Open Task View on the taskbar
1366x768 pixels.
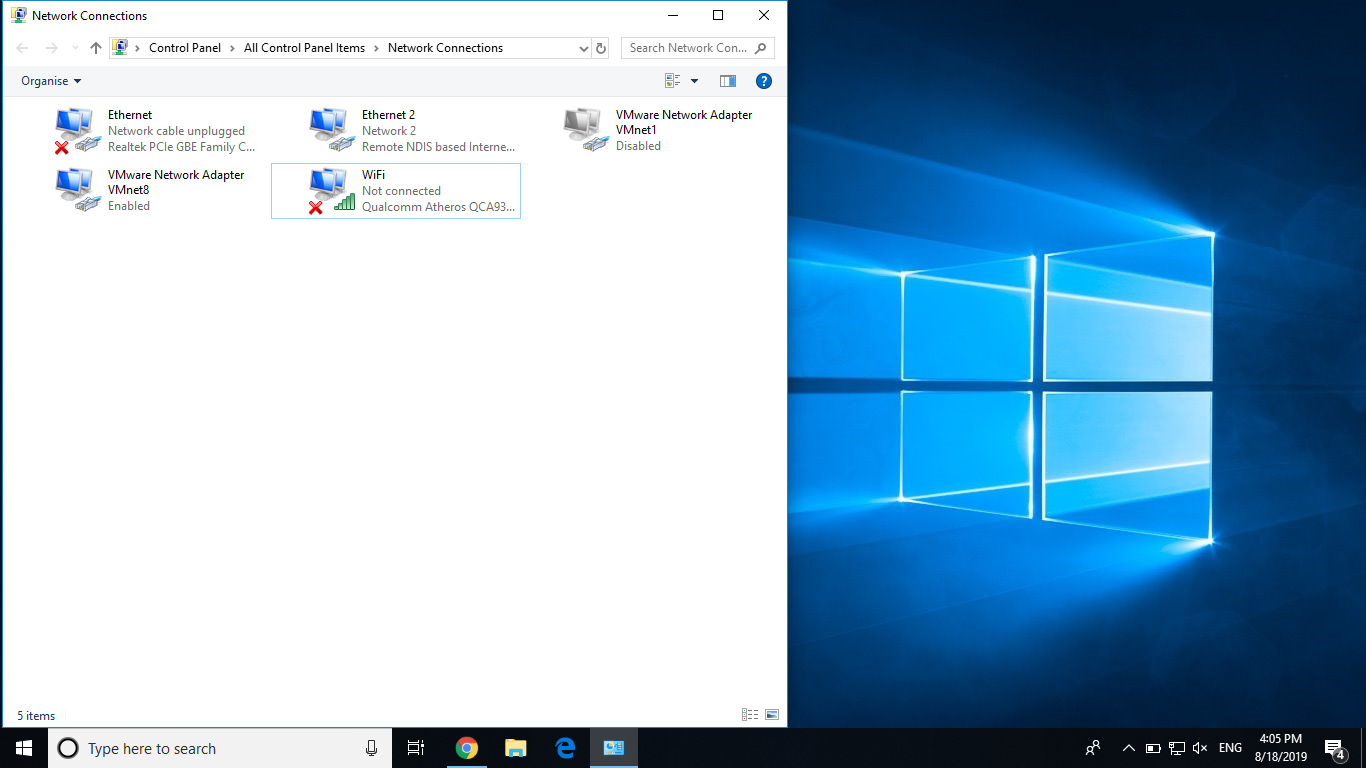(416, 748)
